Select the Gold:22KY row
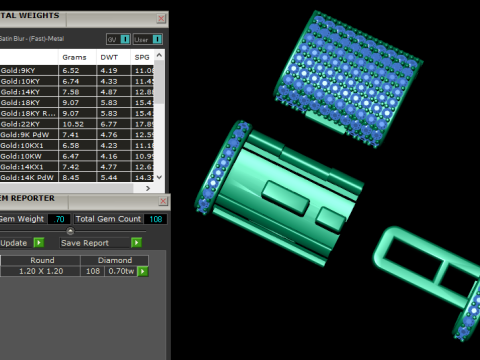 pos(77,124)
